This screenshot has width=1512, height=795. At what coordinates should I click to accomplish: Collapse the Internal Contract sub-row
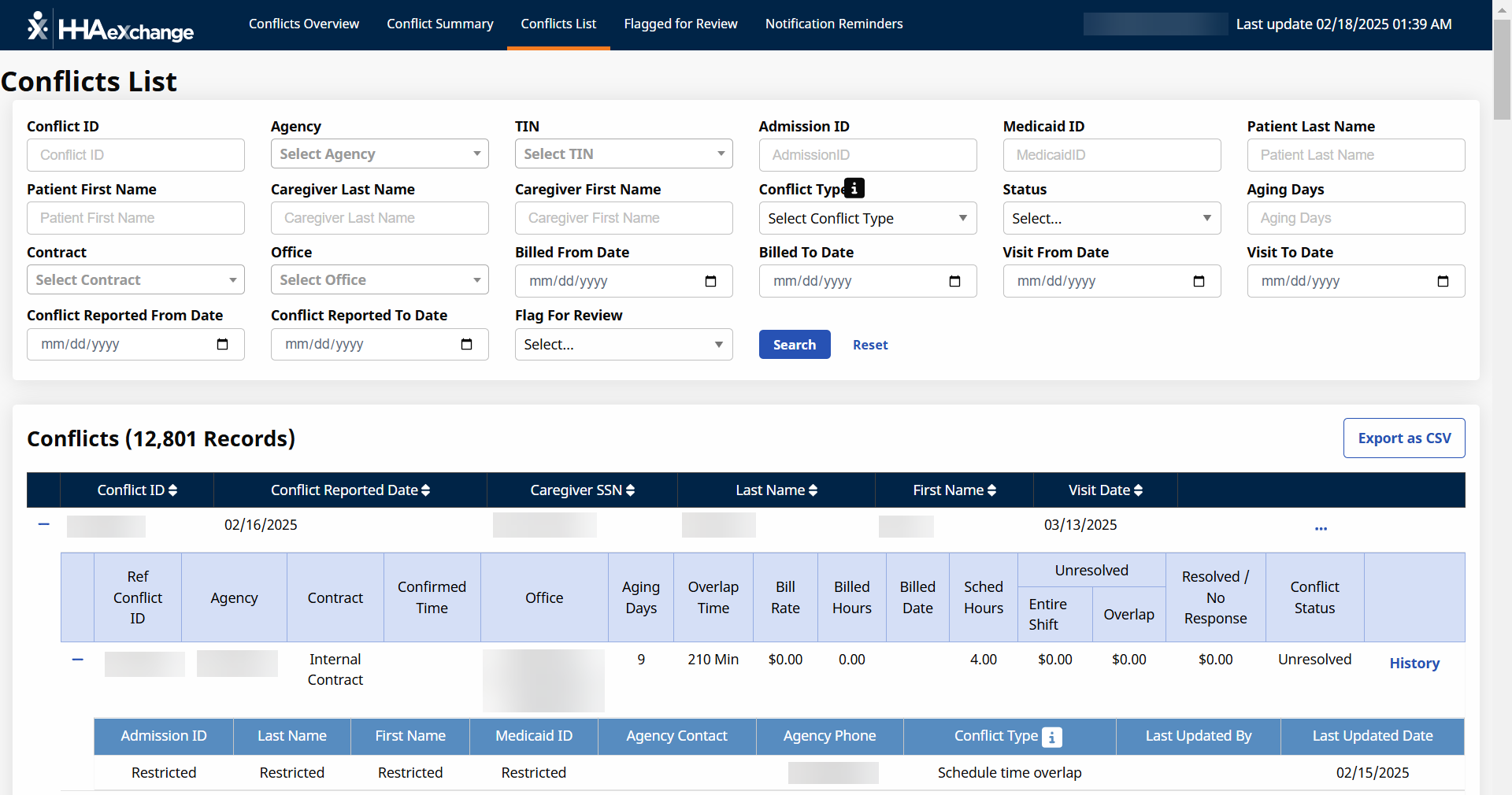(78, 660)
